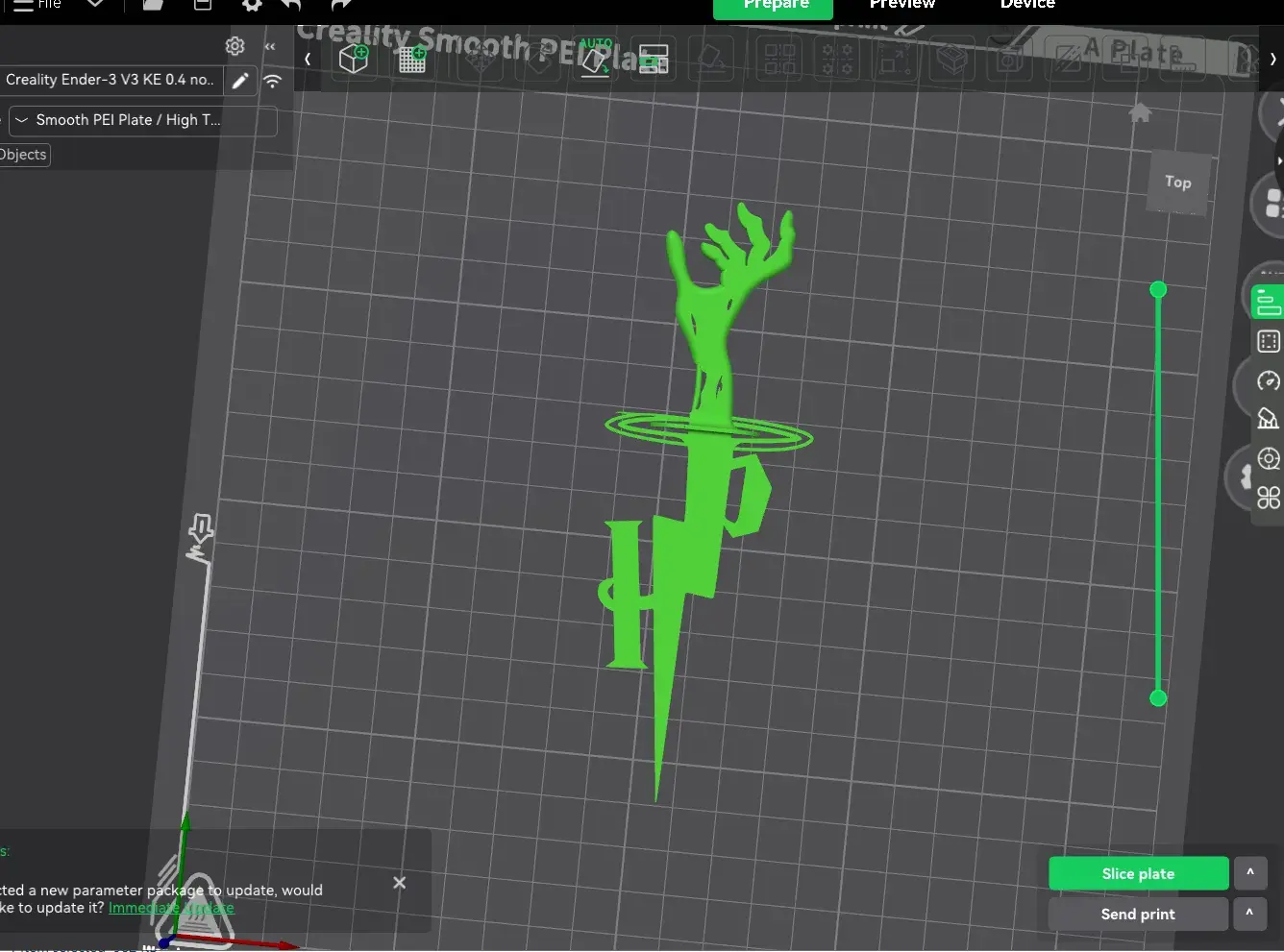Click the dashed square frame icon

(x=1269, y=341)
